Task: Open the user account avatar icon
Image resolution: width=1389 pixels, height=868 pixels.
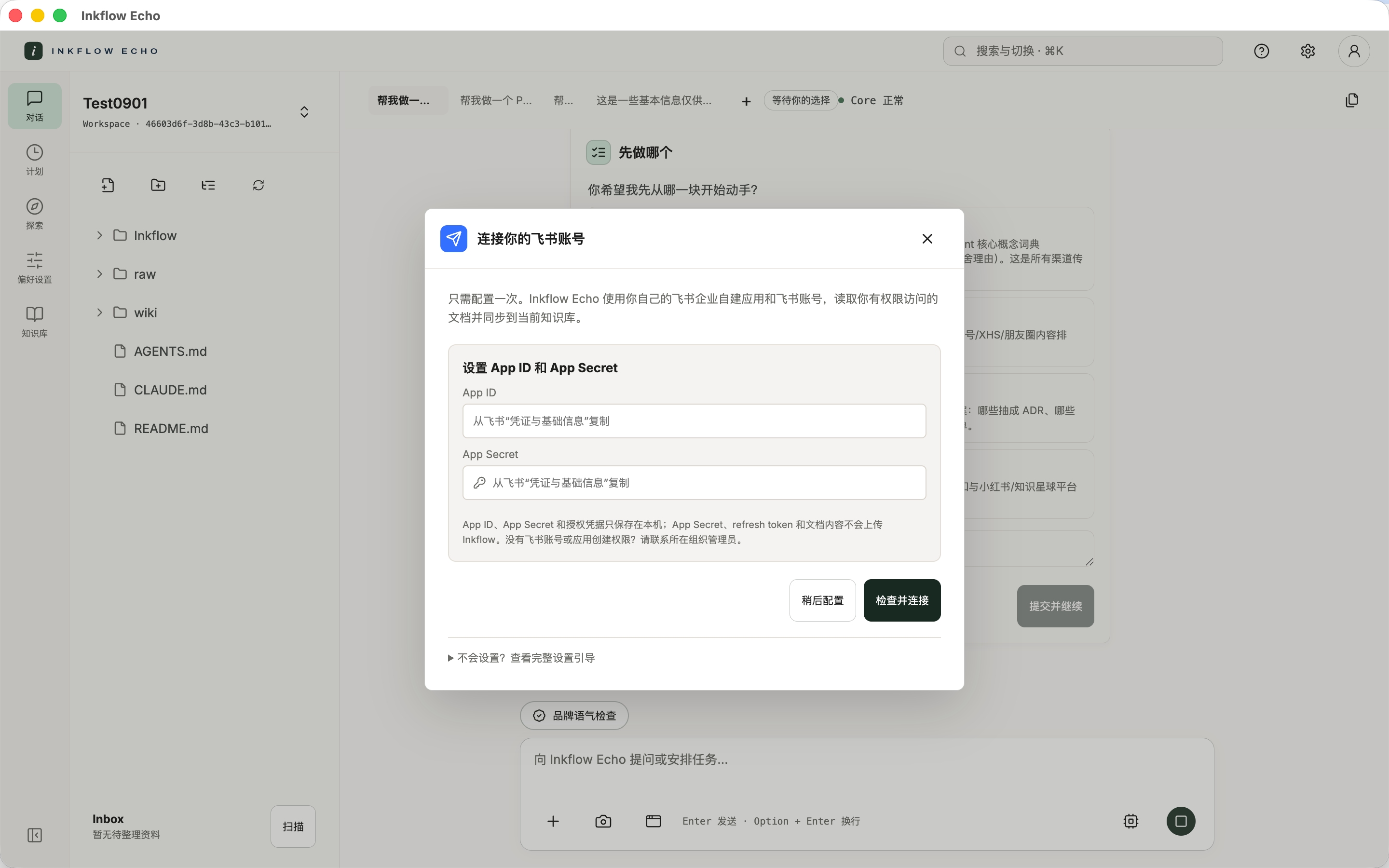Action: click(1354, 51)
